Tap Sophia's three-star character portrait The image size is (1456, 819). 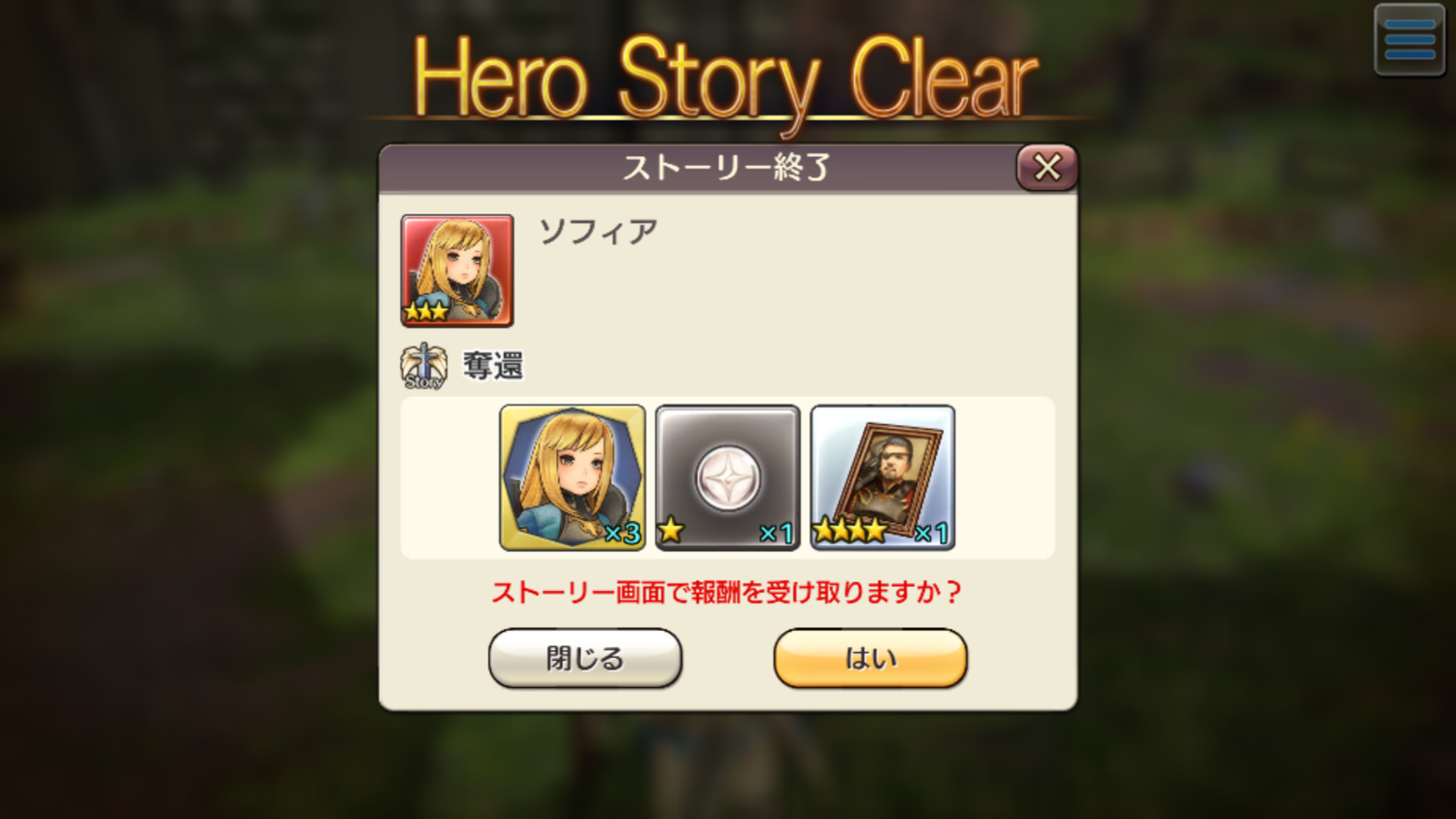point(457,271)
